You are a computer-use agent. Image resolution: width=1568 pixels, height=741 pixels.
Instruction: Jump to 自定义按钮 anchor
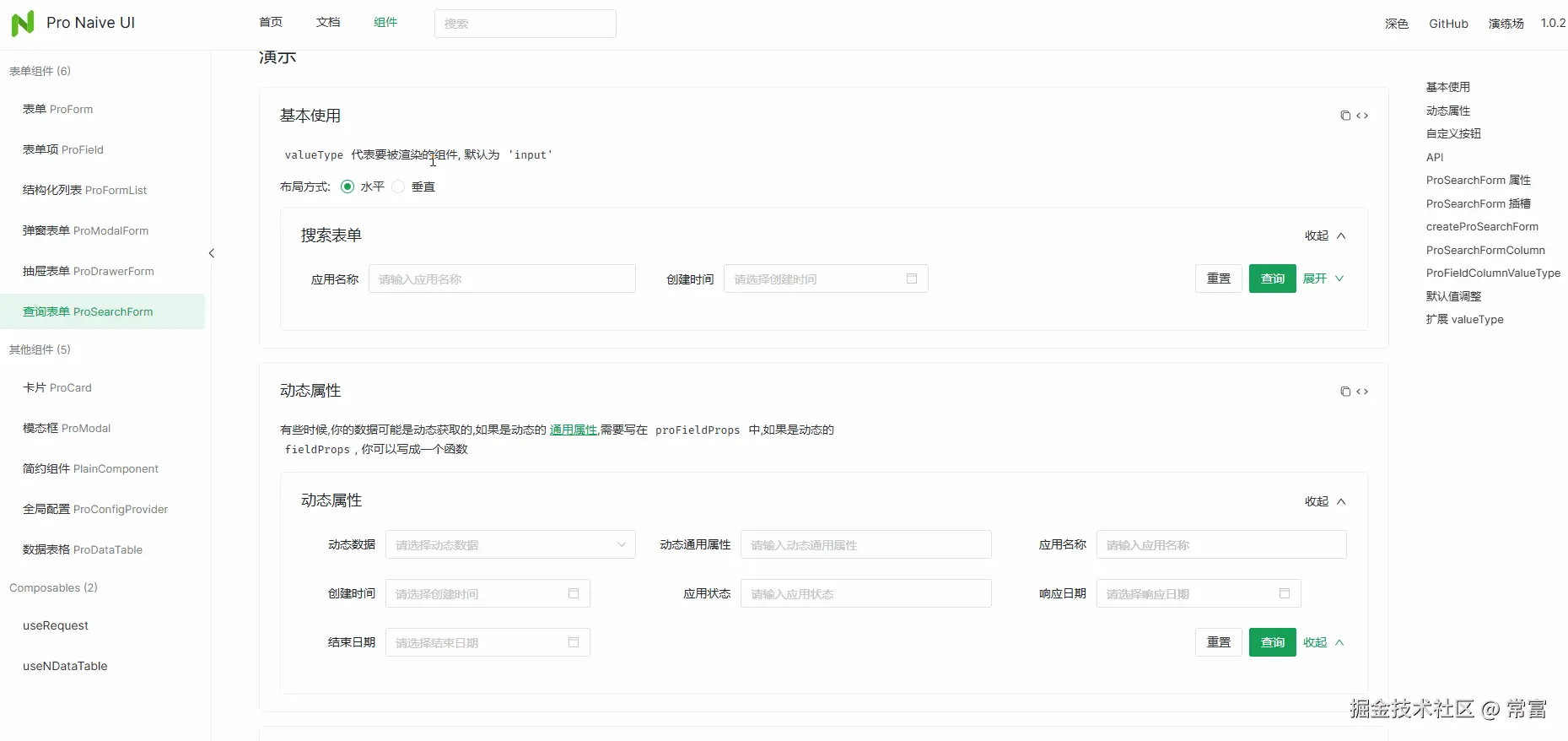pos(1453,133)
